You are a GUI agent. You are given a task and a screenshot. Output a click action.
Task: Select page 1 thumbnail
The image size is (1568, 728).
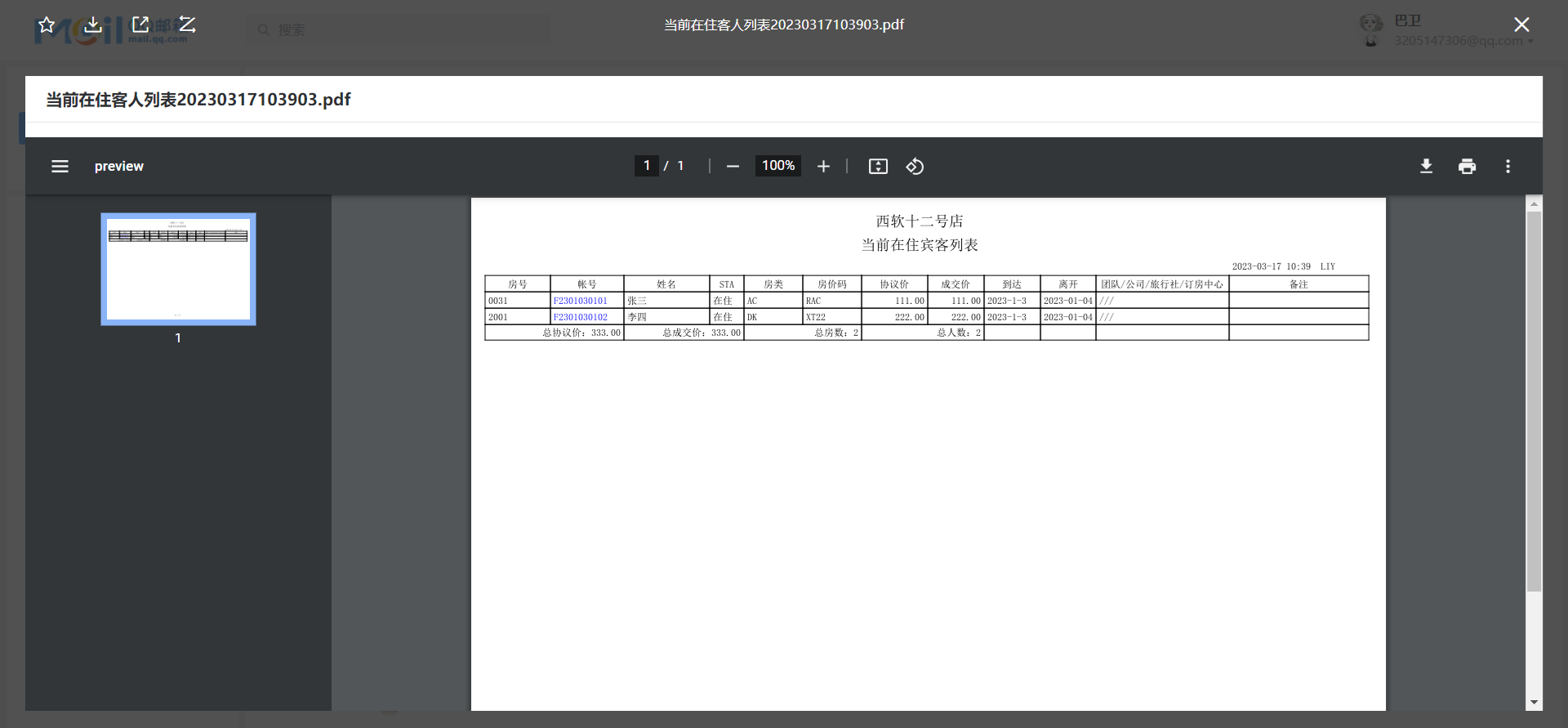pyautogui.click(x=178, y=269)
